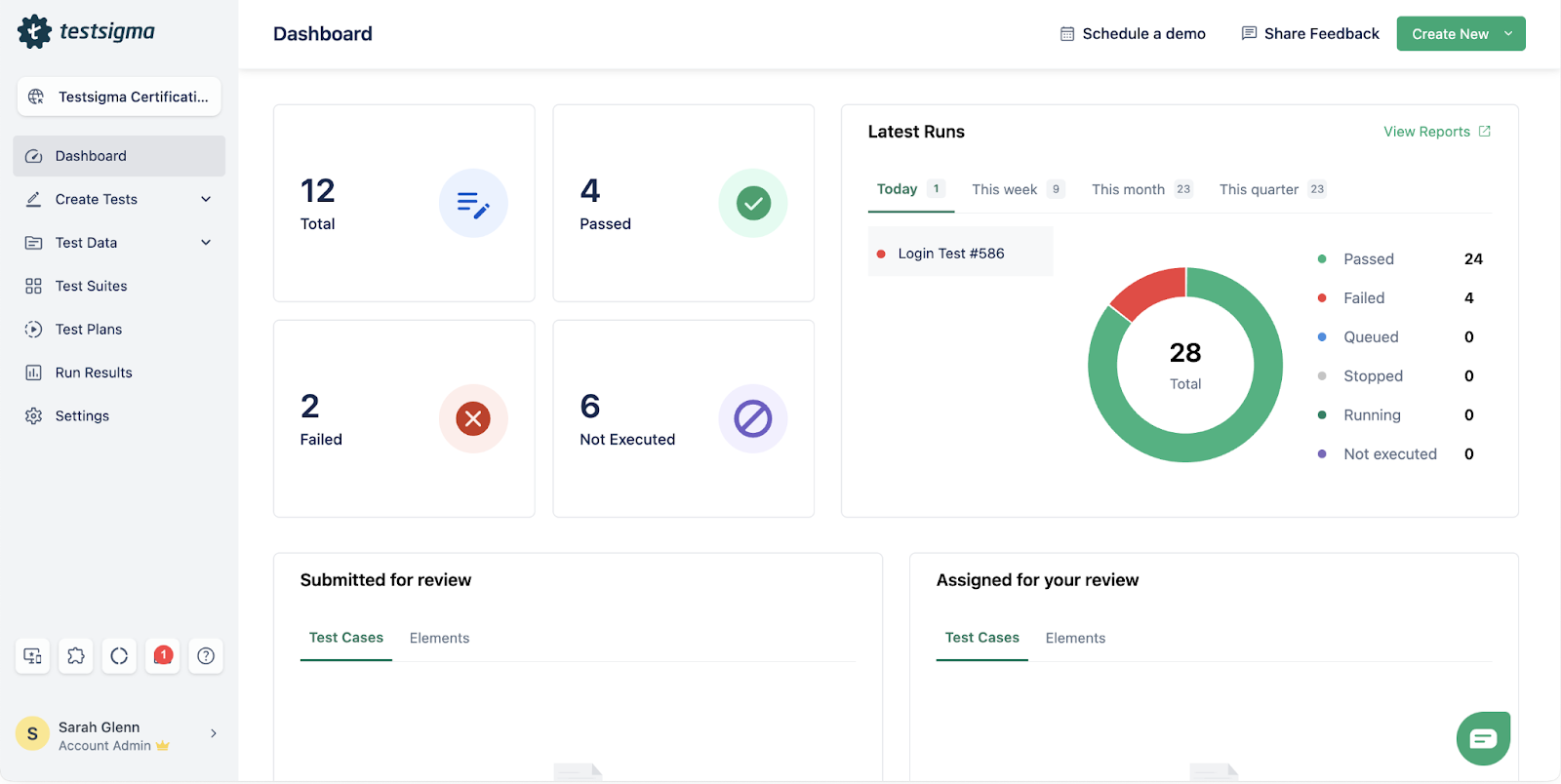Click the circular sync icon in bottom toolbar

[x=119, y=656]
